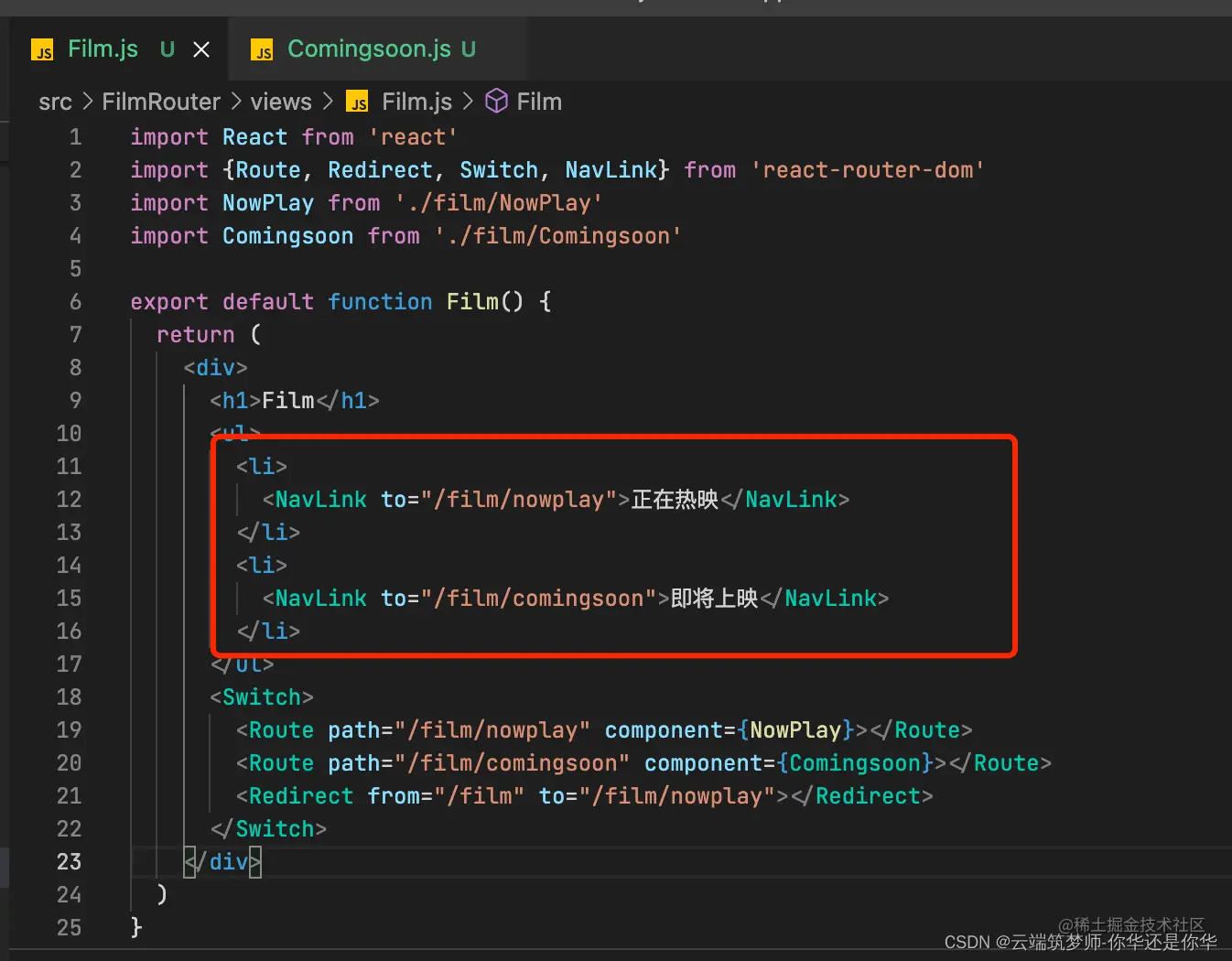The image size is (1232, 961).
Task: Click closing Switch tag on line 22
Action: (x=268, y=829)
